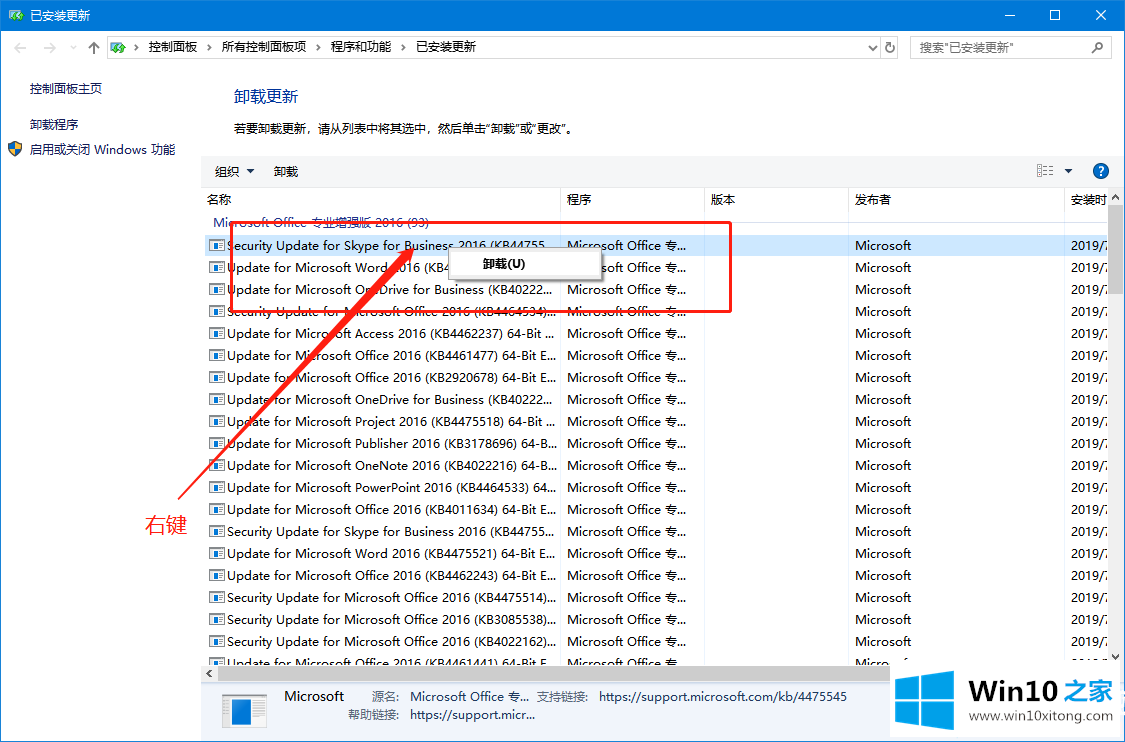Navigate to 程序和功能 breadcrumb
Viewport: 1125px width, 742px height.
tap(360, 47)
